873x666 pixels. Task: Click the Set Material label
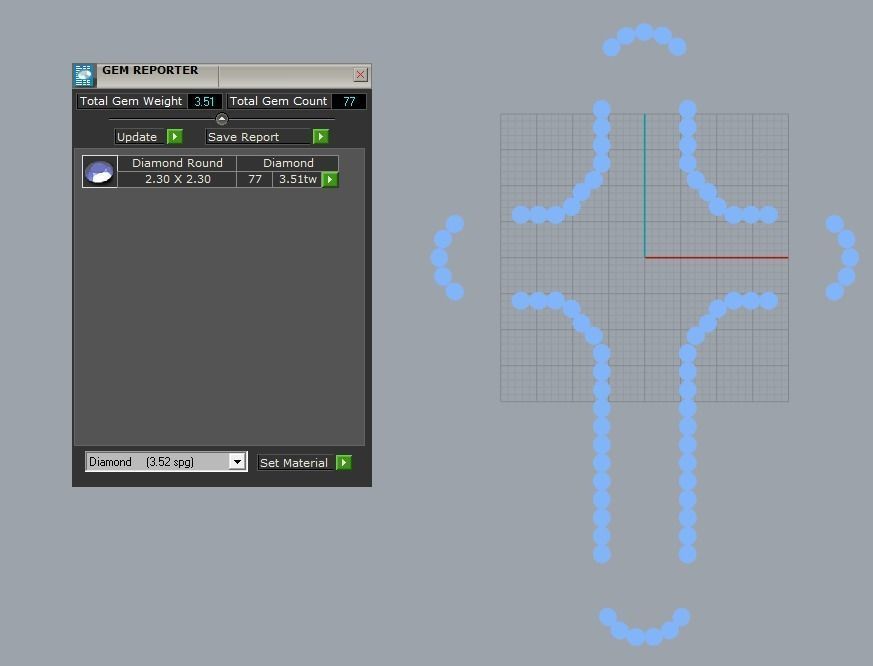point(296,463)
